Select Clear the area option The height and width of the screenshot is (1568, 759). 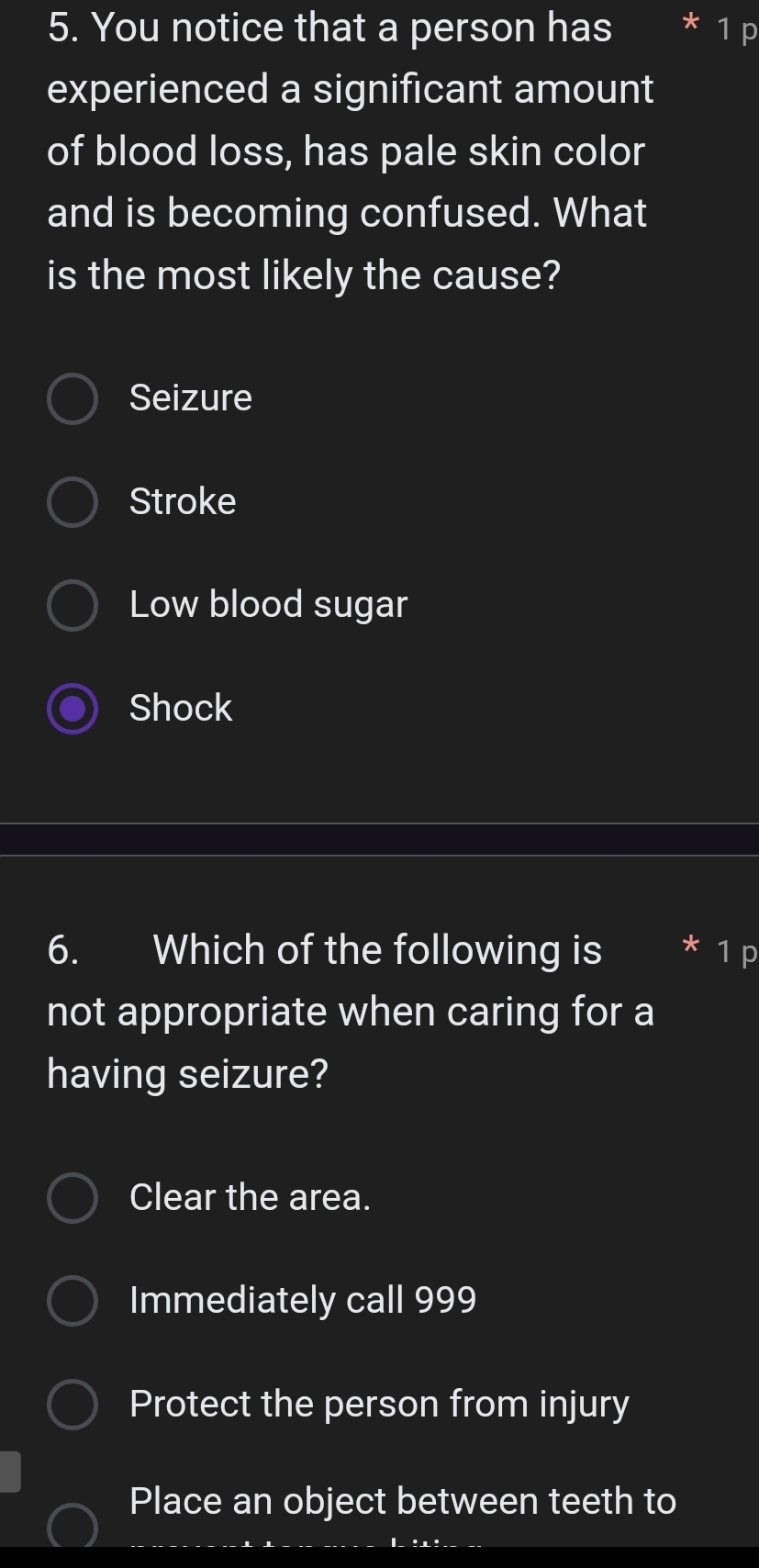(73, 1197)
